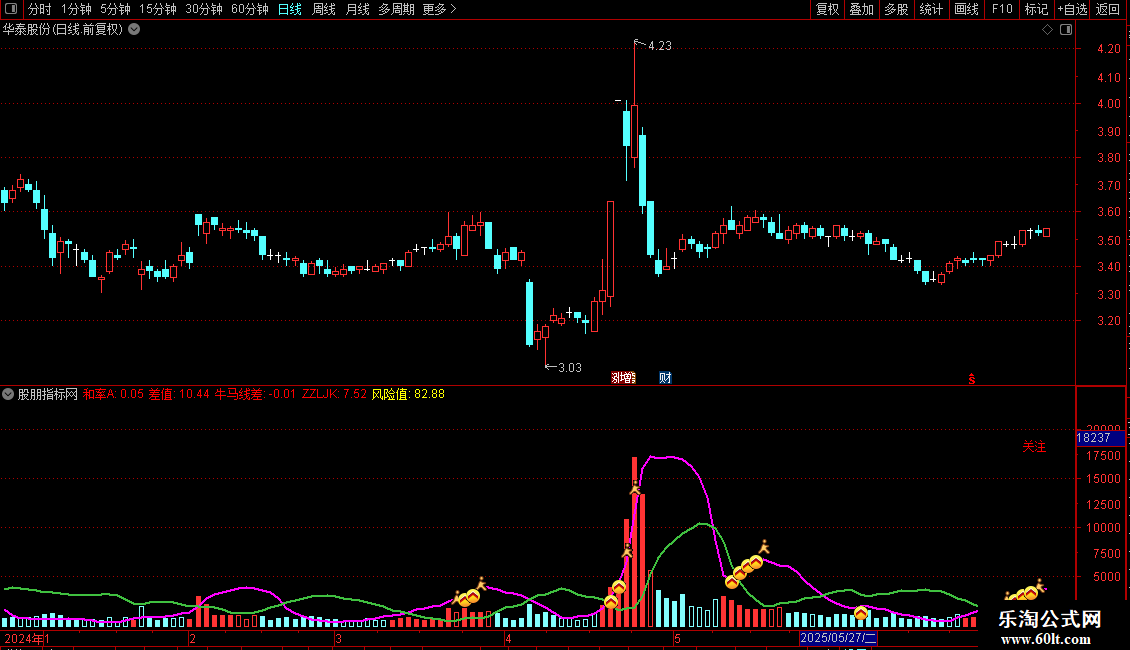Click the 关注 label in indicator panel
1130x650 pixels.
(1034, 447)
